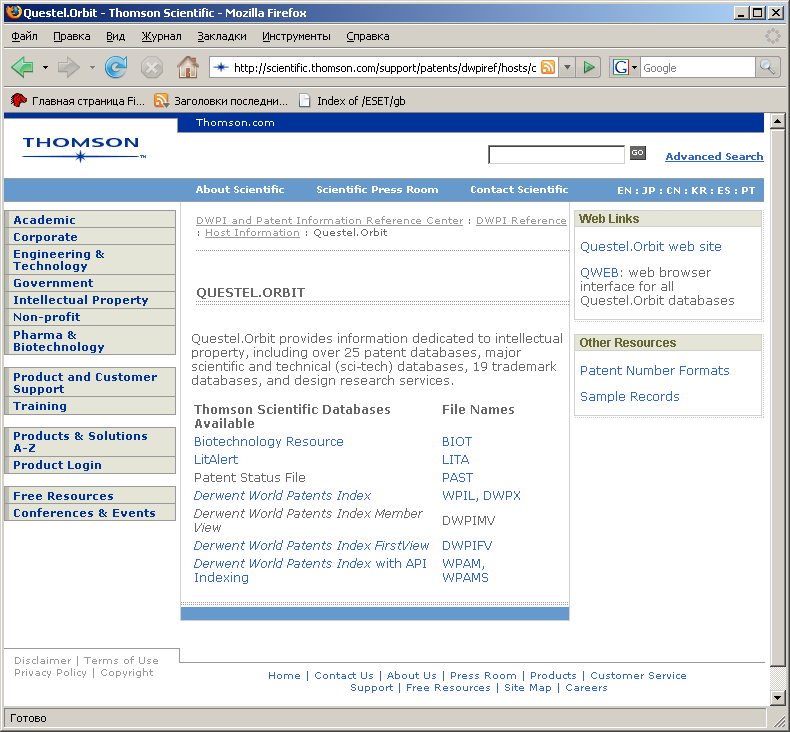Screen dimensions: 790x732
Task: Click the site favicon in address bar
Action: pyautogui.click(x=221, y=68)
